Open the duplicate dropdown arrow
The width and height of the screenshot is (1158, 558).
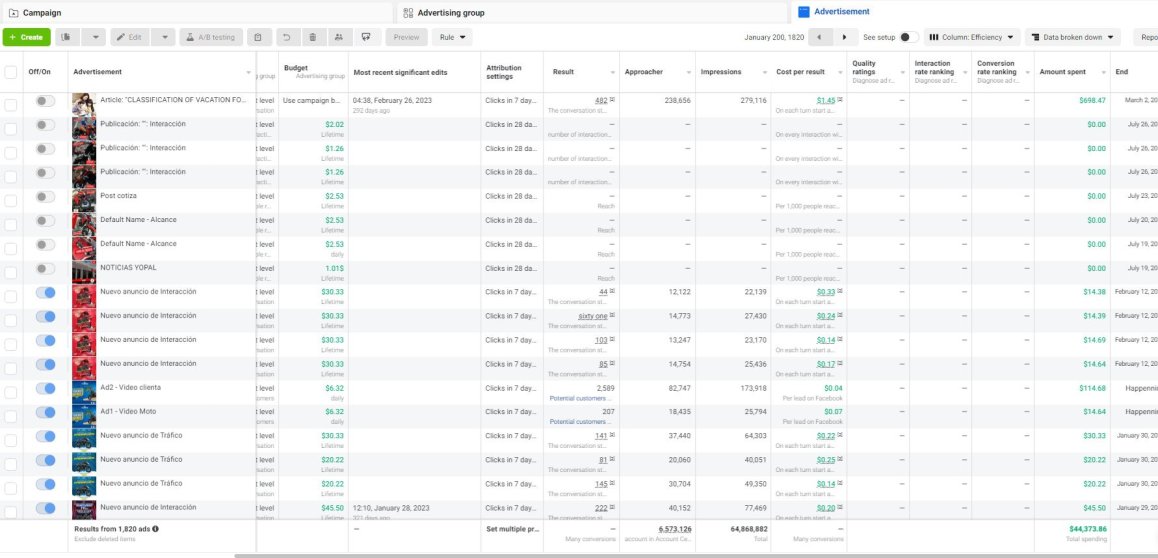[94, 37]
